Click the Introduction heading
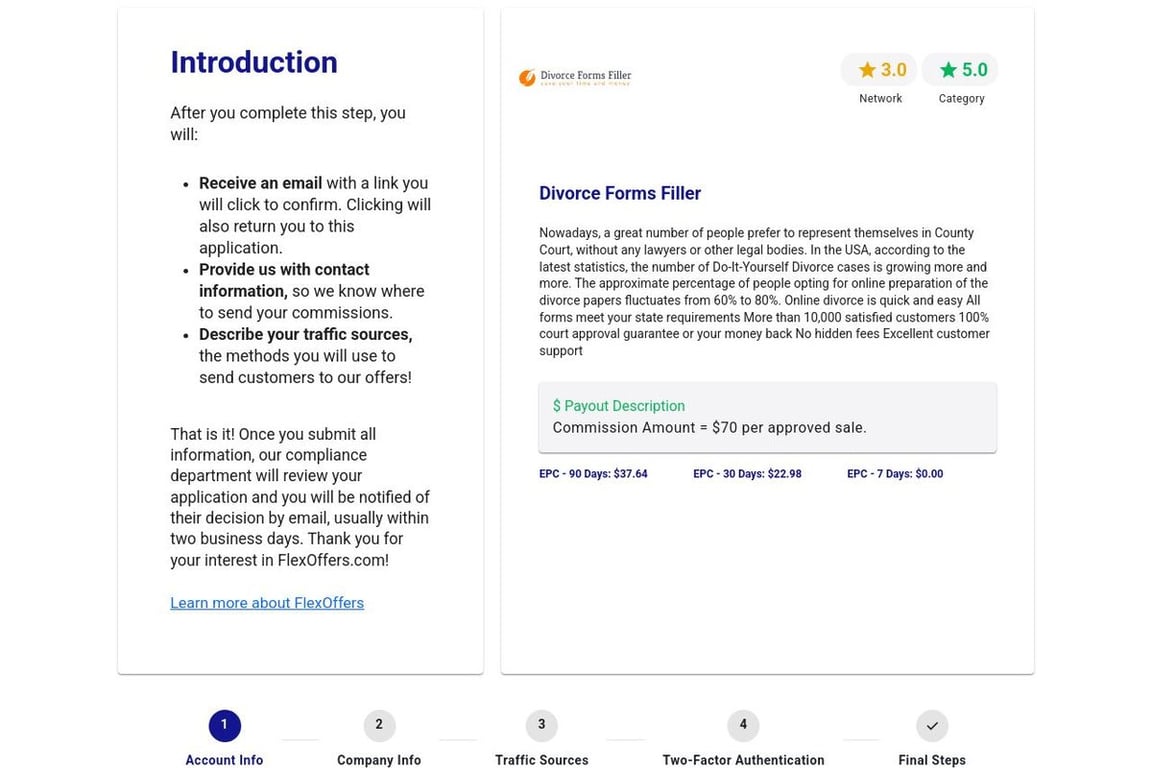 point(254,62)
